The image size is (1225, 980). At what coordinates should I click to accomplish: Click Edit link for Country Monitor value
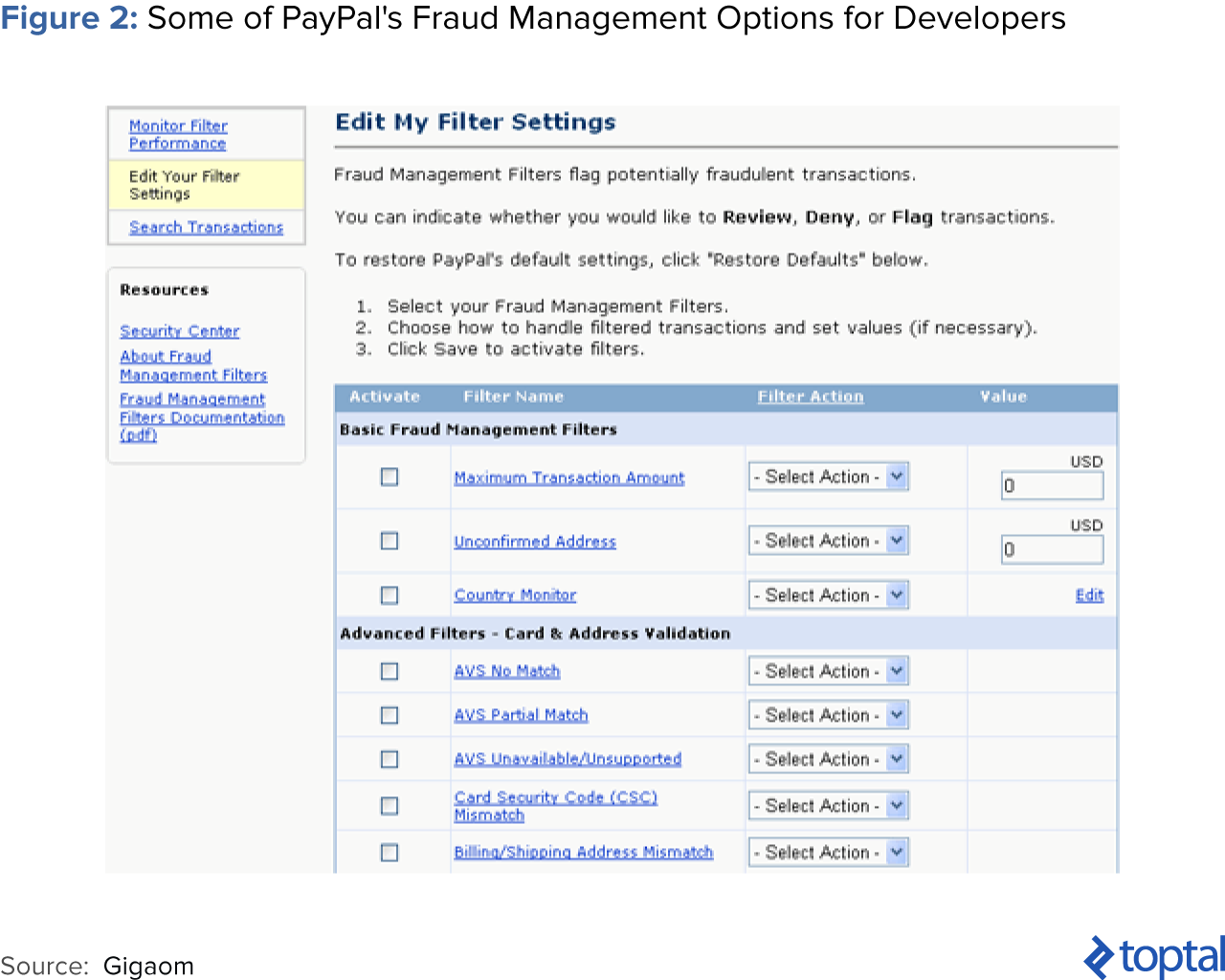tap(1089, 595)
